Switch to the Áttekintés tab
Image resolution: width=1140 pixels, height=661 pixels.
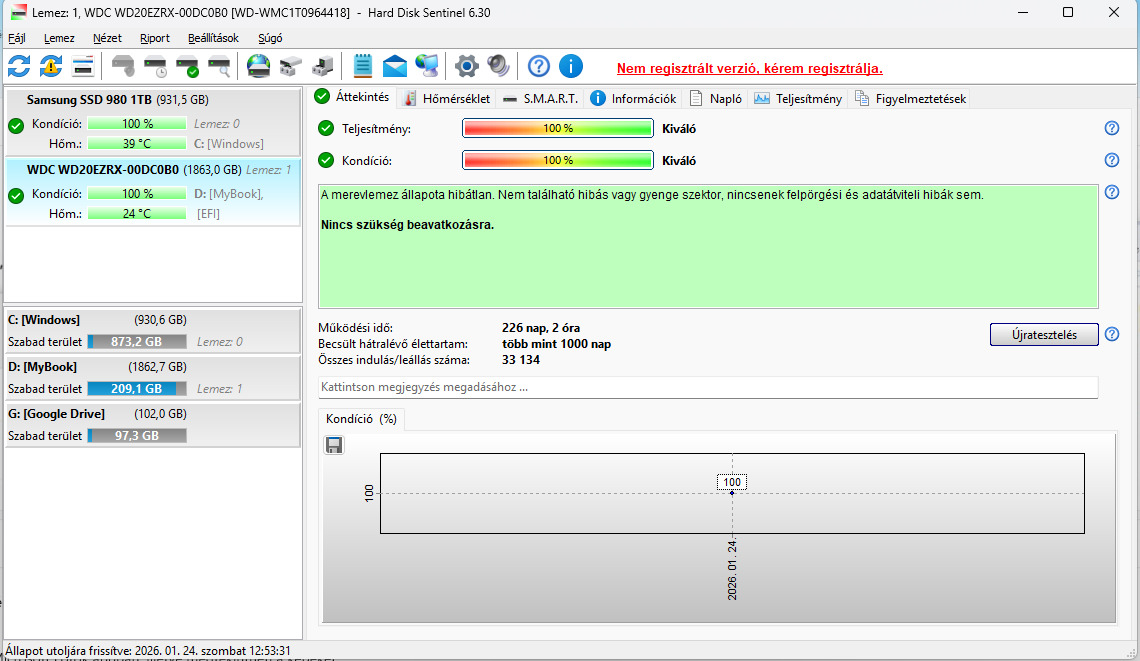click(x=353, y=97)
